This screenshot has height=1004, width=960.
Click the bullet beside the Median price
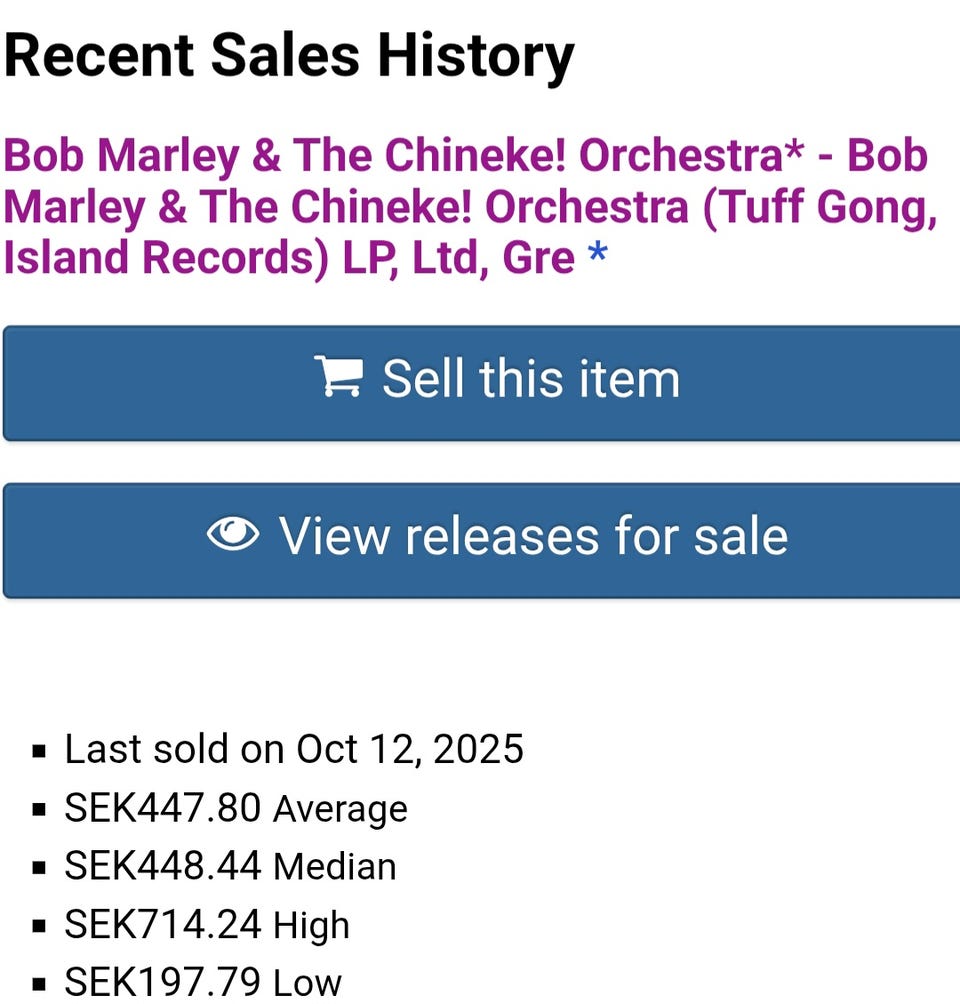tap(39, 868)
